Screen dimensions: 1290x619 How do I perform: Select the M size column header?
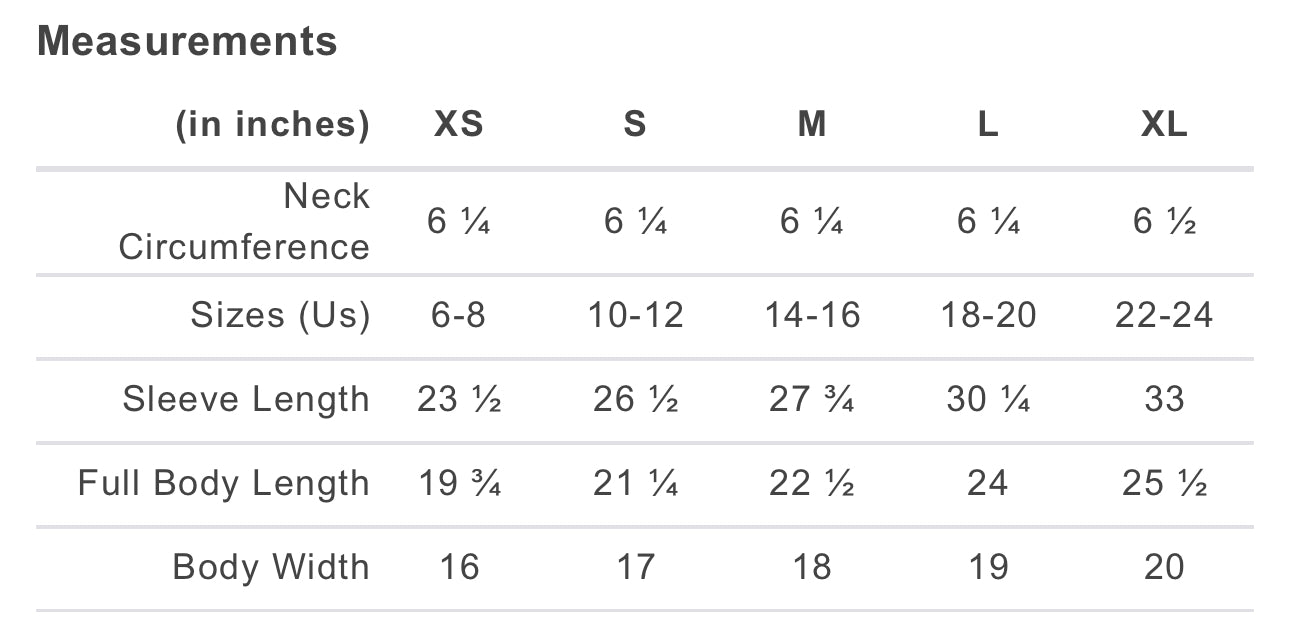tap(812, 124)
